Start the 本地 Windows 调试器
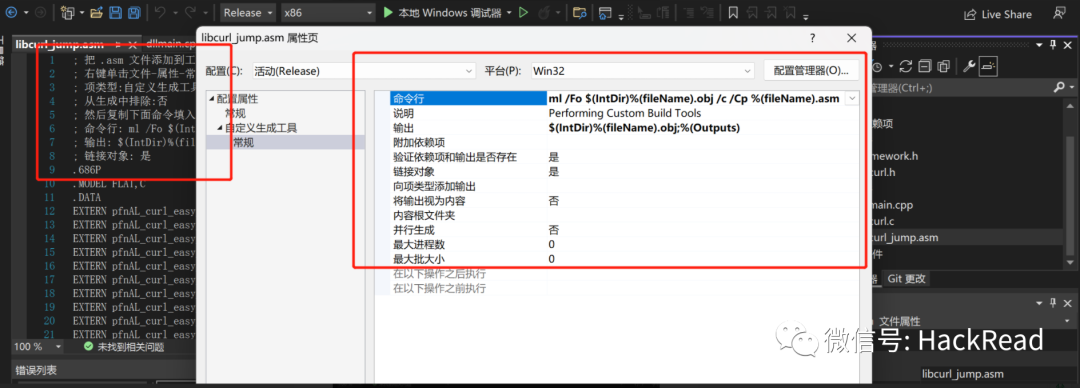Image resolution: width=1080 pixels, height=388 pixels. 443,12
